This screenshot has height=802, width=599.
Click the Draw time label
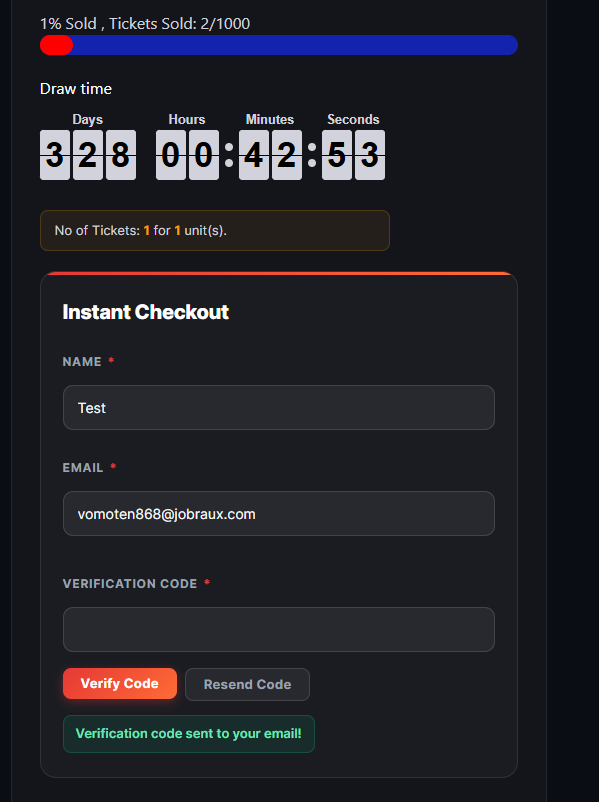pos(76,89)
